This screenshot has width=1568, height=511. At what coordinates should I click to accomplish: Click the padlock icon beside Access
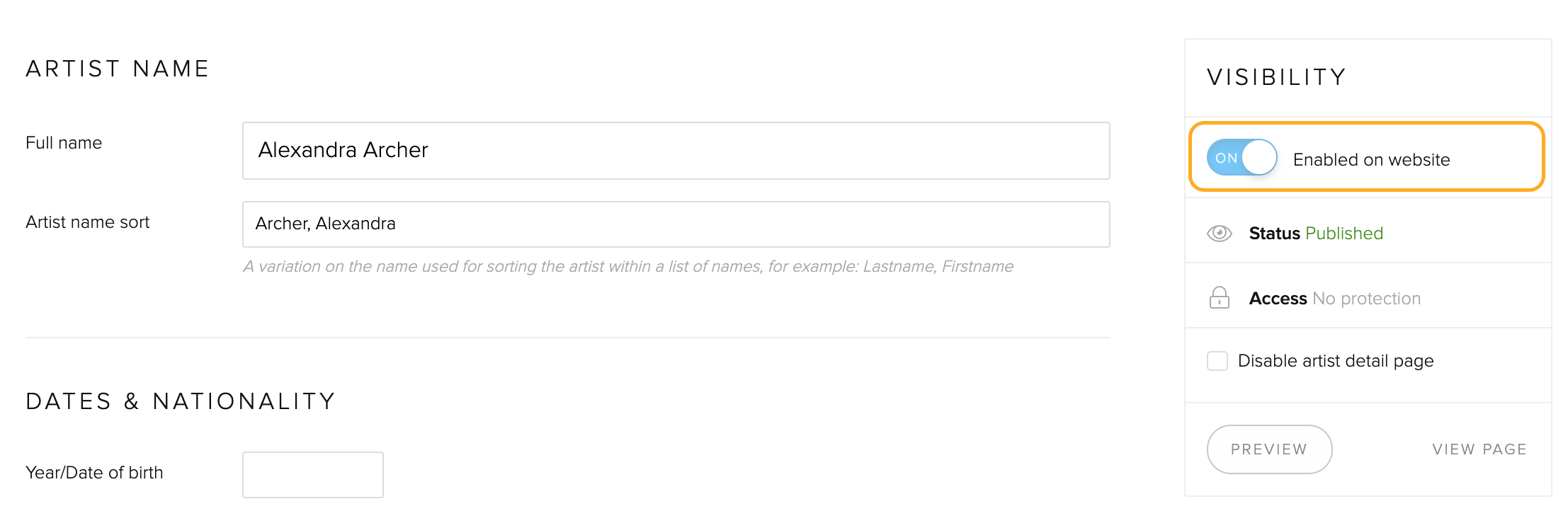tap(1219, 298)
